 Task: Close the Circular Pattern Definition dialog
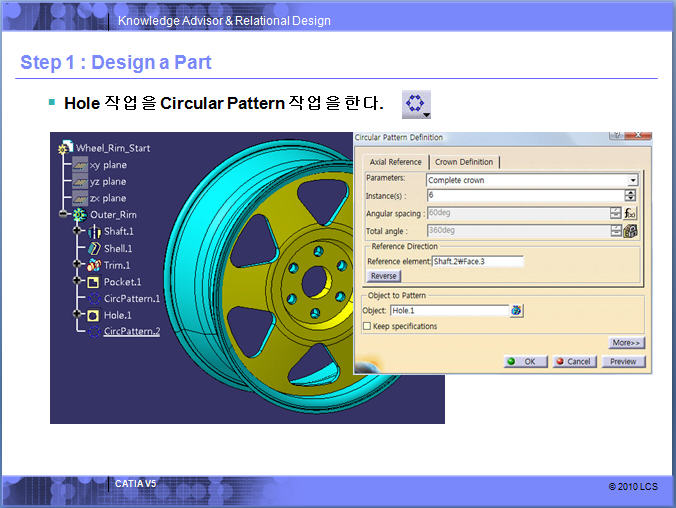click(x=638, y=135)
